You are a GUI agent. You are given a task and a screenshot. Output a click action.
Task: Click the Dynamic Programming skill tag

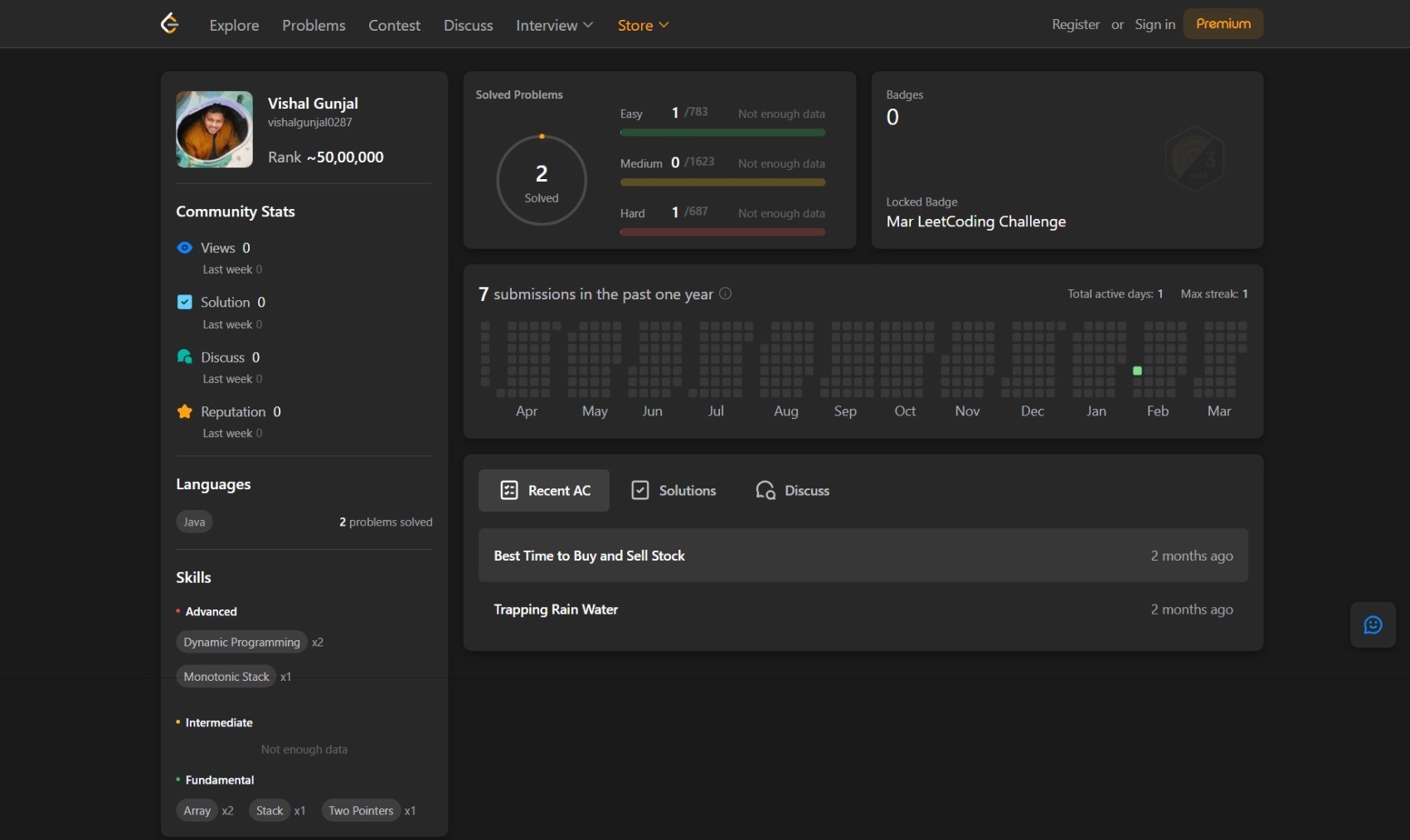click(241, 642)
